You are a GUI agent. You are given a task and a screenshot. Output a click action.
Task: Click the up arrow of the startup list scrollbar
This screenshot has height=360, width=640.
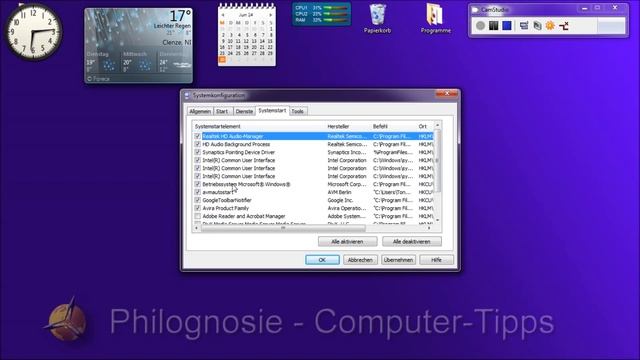coord(438,125)
